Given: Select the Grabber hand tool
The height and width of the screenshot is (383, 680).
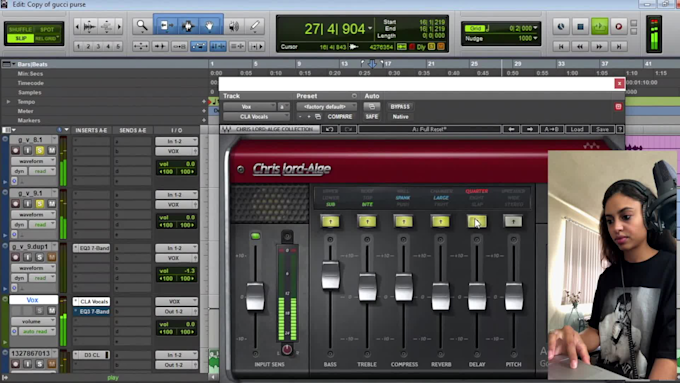Looking at the screenshot, I should [x=209, y=26].
